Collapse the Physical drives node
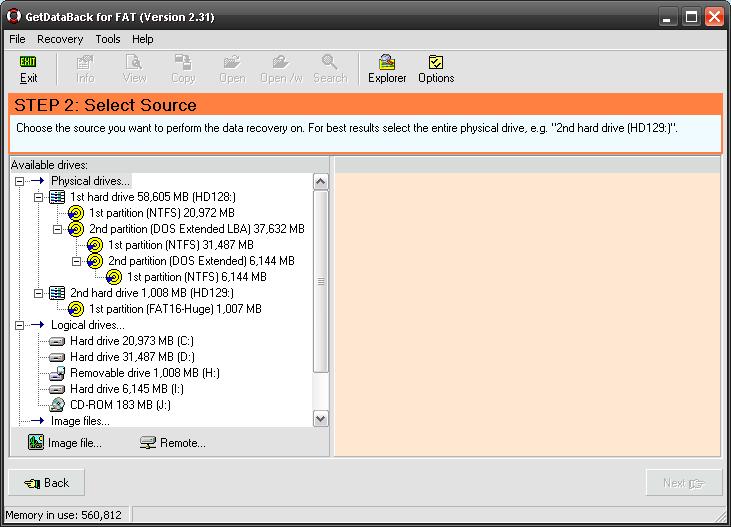Screen dimensions: 731x527 [x=19, y=181]
